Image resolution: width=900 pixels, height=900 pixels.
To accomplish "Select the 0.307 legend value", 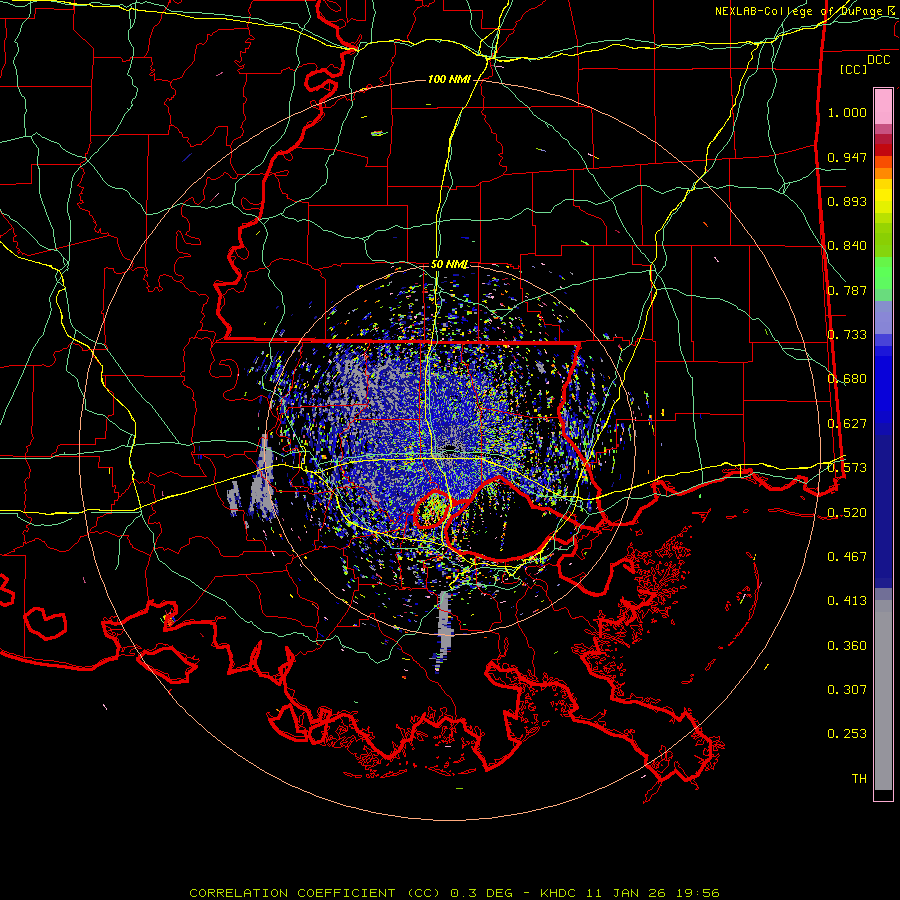I will click(x=847, y=690).
